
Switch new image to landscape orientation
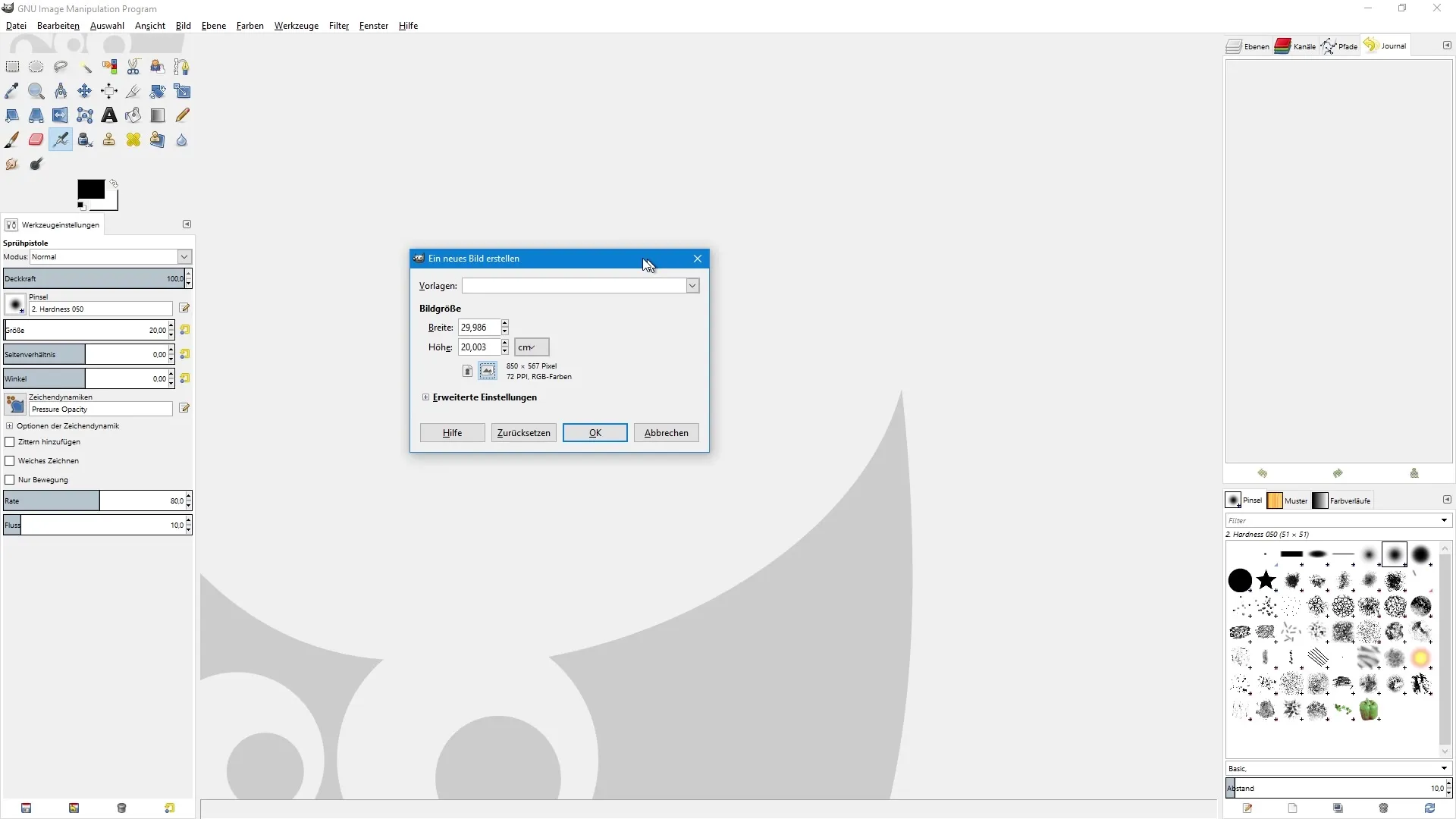click(x=488, y=371)
